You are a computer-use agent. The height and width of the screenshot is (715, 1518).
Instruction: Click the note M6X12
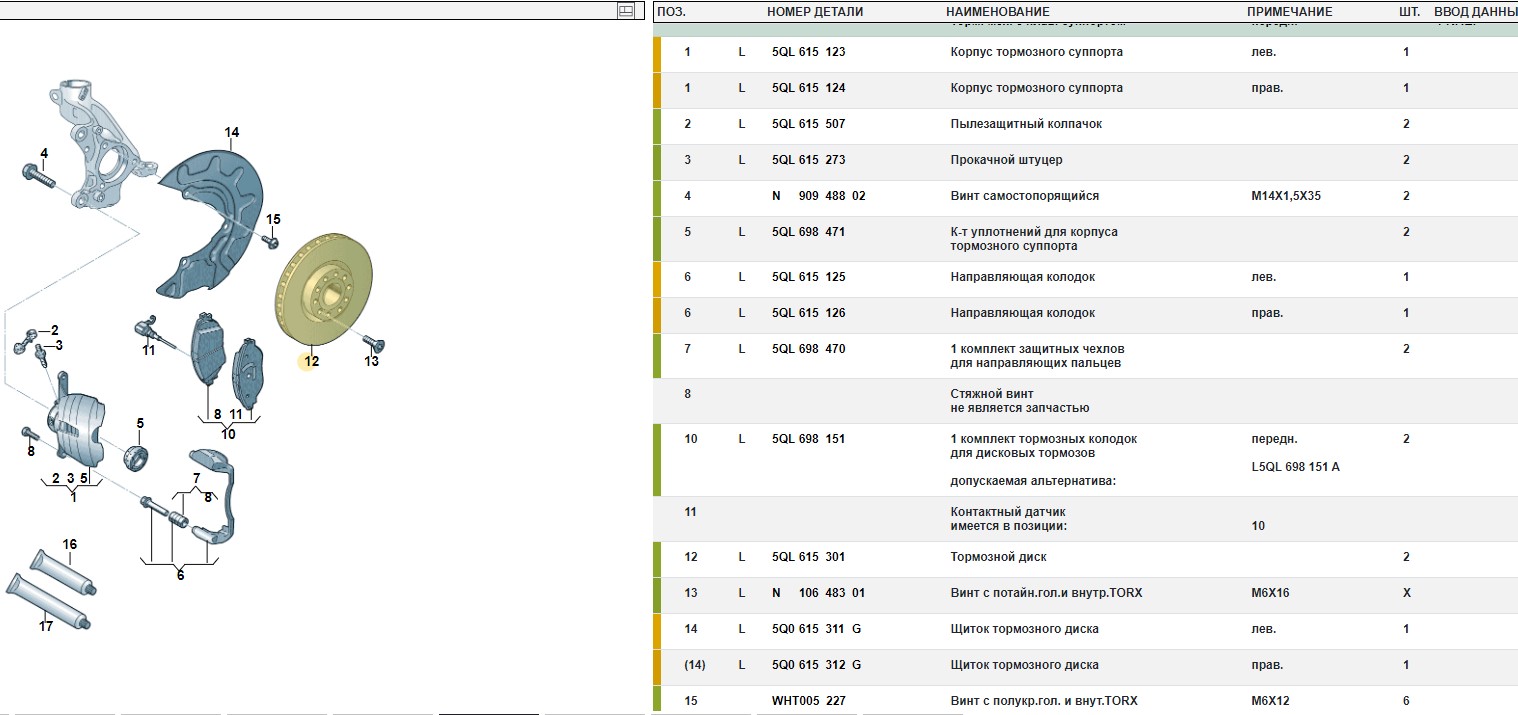click(x=1270, y=701)
